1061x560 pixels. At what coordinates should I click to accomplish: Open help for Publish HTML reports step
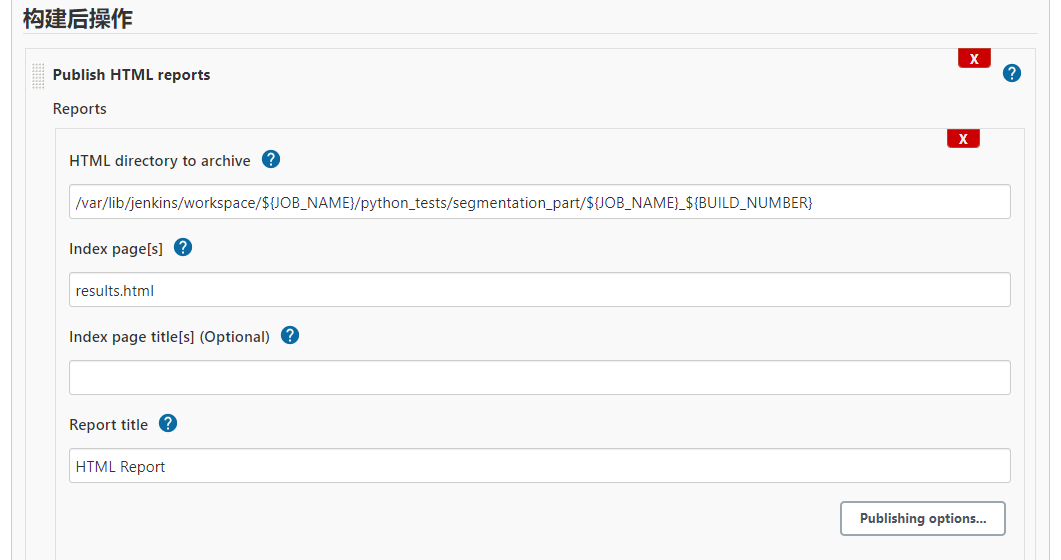coord(1011,73)
